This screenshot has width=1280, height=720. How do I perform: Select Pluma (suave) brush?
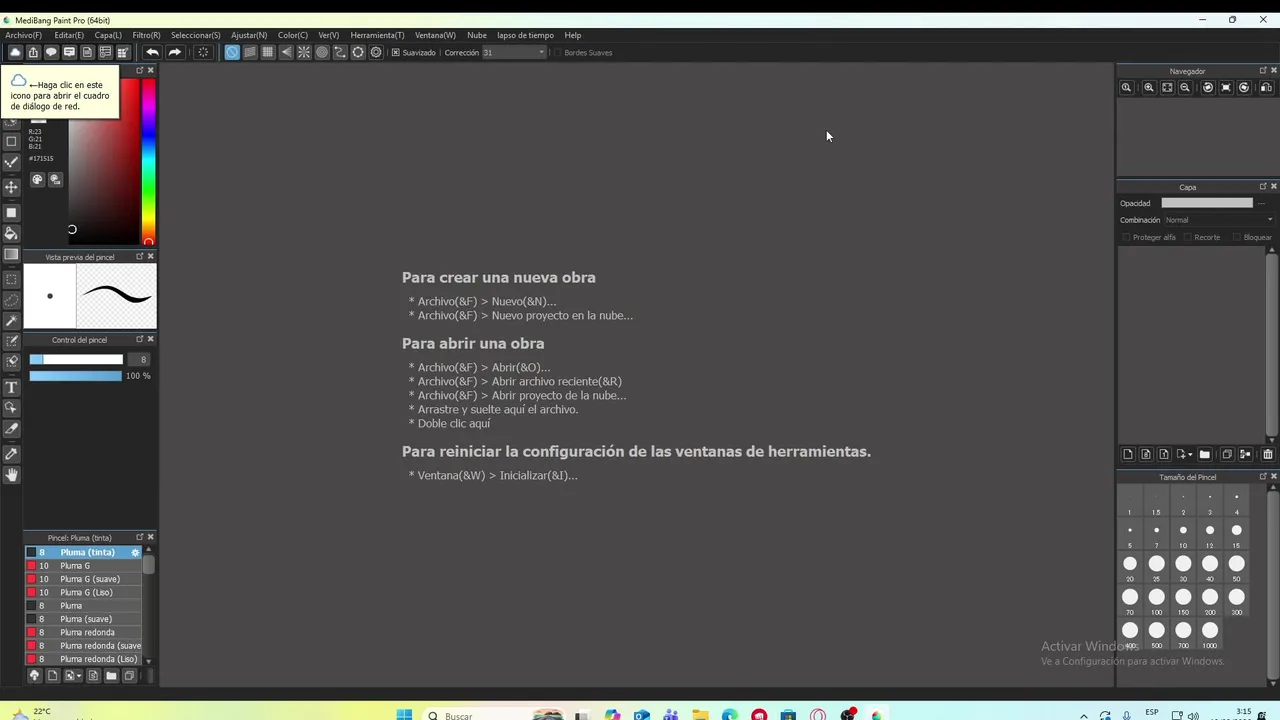click(x=84, y=619)
